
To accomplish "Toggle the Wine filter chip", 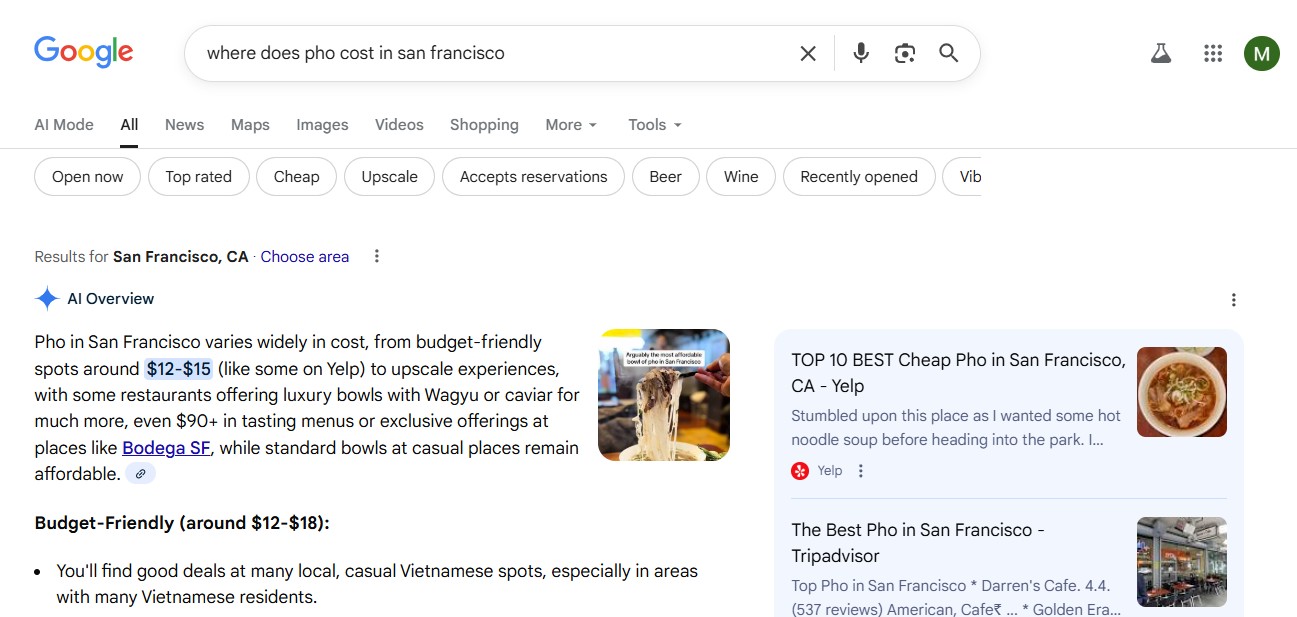I will (x=741, y=177).
